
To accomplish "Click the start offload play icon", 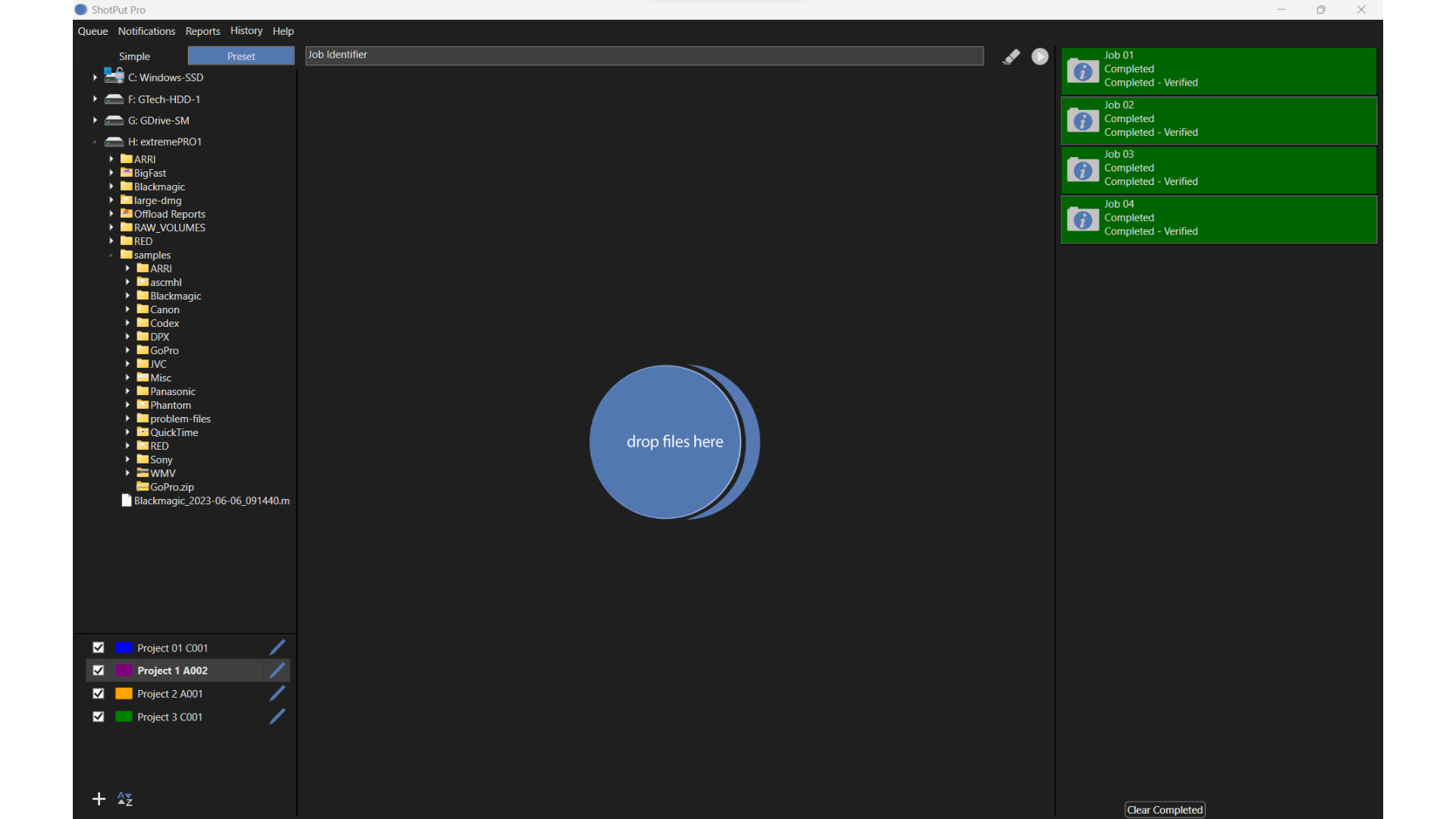I will click(x=1040, y=56).
